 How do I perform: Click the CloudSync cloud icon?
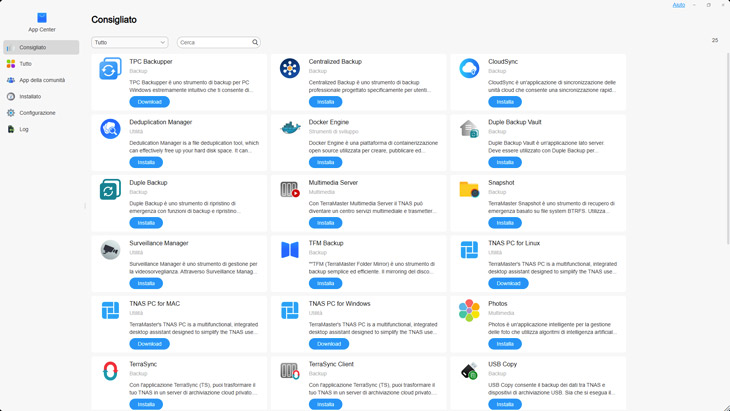click(x=469, y=68)
